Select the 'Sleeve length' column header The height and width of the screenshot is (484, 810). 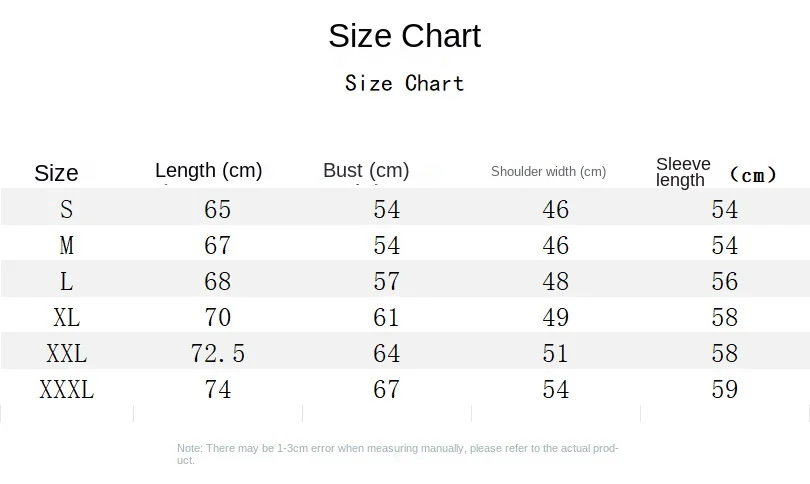coord(683,172)
